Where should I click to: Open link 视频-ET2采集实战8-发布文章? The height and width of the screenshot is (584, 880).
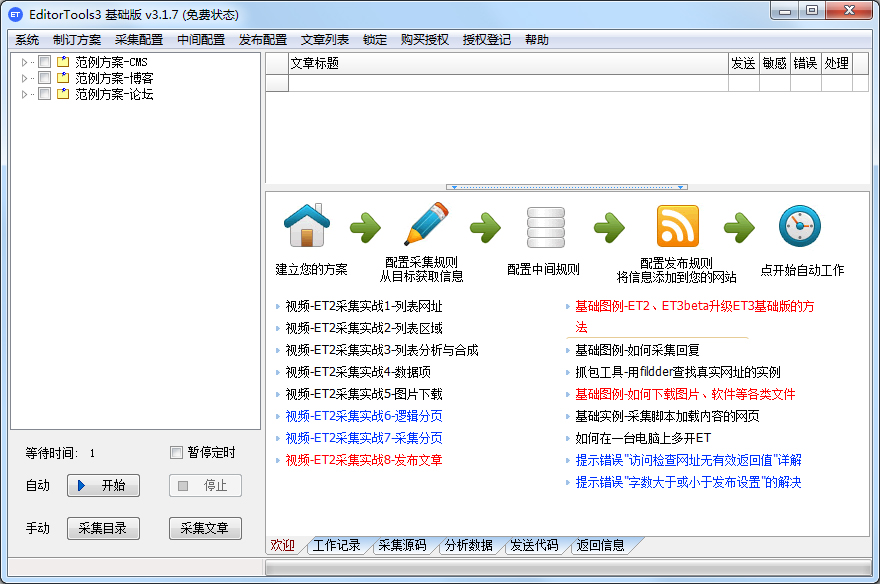(364, 460)
